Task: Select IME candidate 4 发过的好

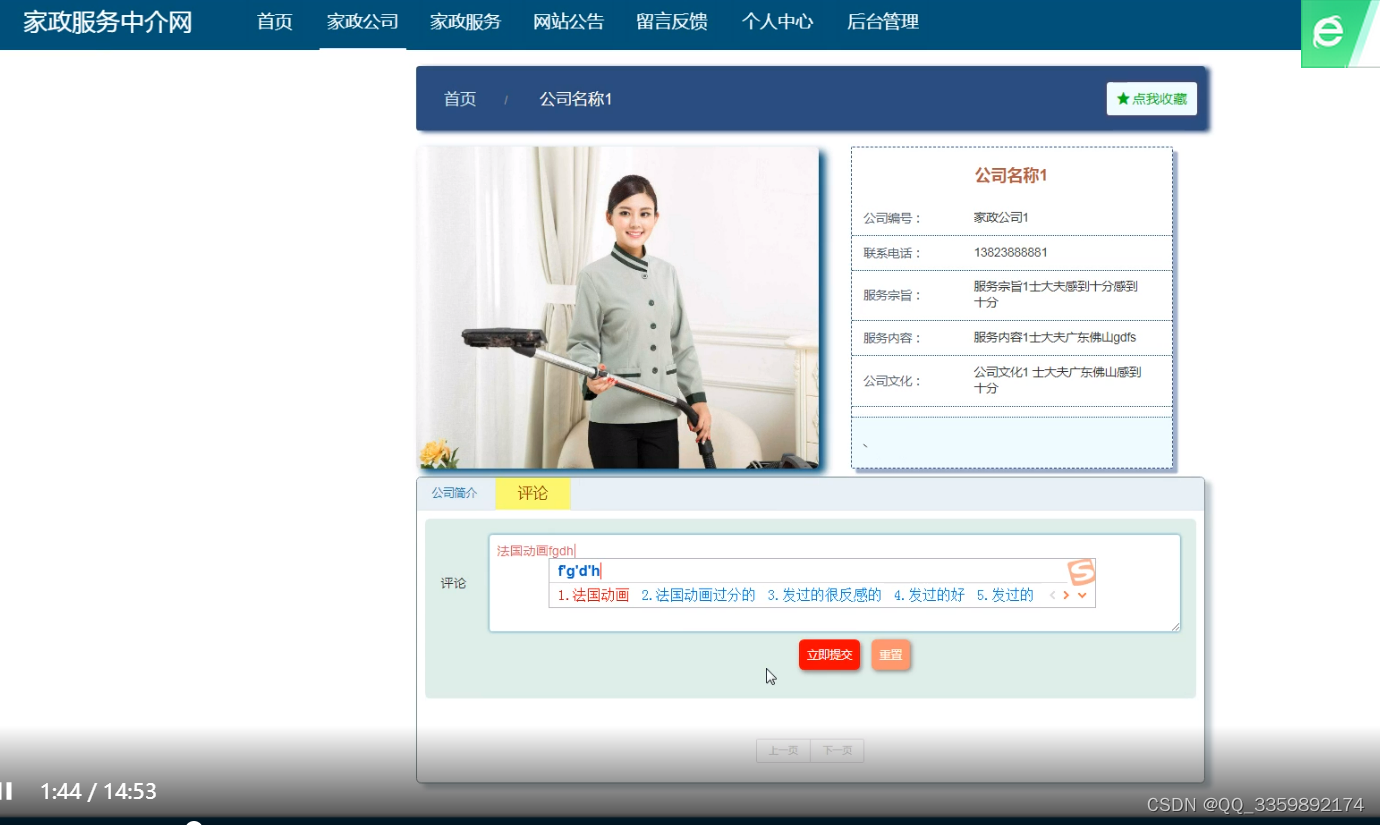Action: tap(929, 595)
